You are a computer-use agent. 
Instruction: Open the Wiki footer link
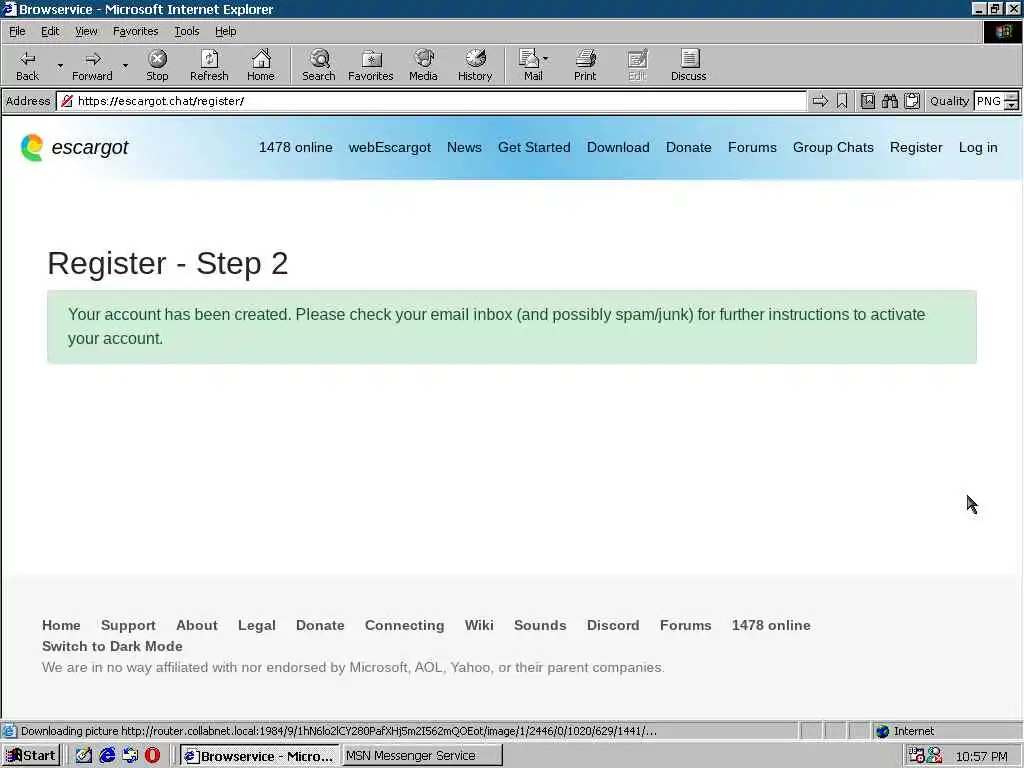click(479, 625)
